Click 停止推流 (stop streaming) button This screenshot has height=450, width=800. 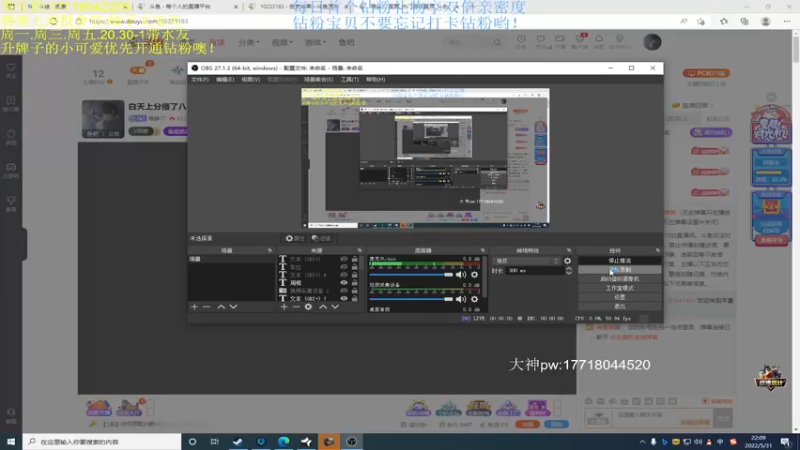point(619,261)
